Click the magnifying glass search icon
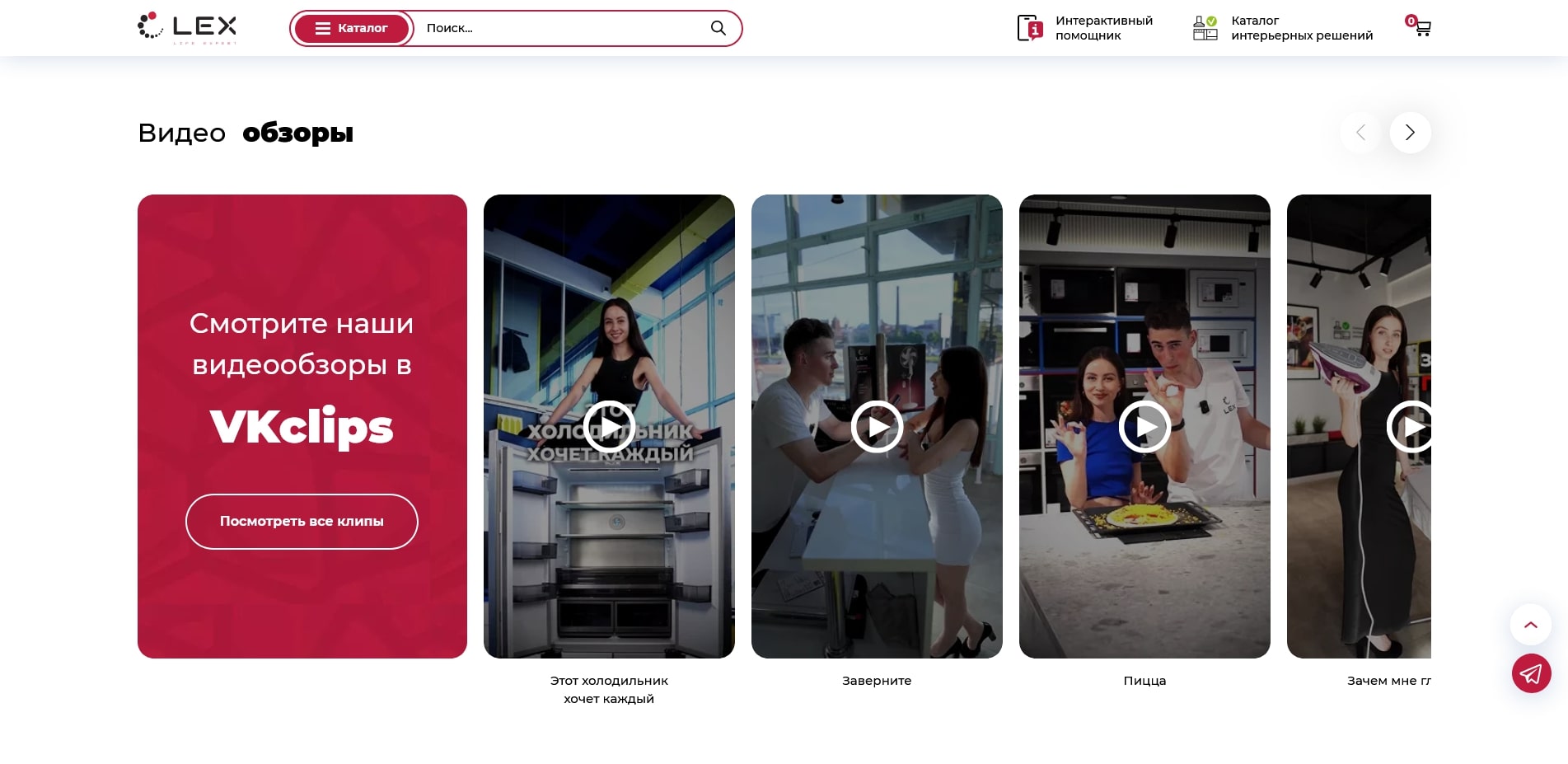The width and height of the screenshot is (1568, 764). [718, 28]
